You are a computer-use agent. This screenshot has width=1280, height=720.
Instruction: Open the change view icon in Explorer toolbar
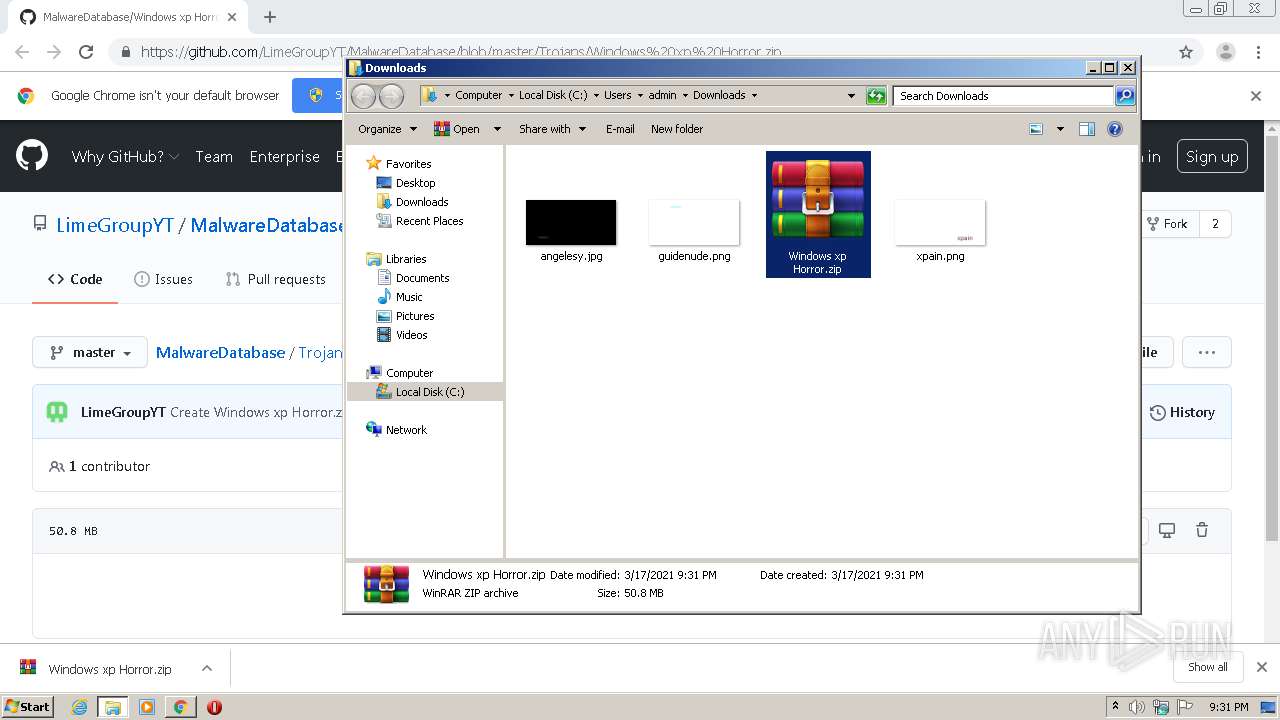[1036, 129]
